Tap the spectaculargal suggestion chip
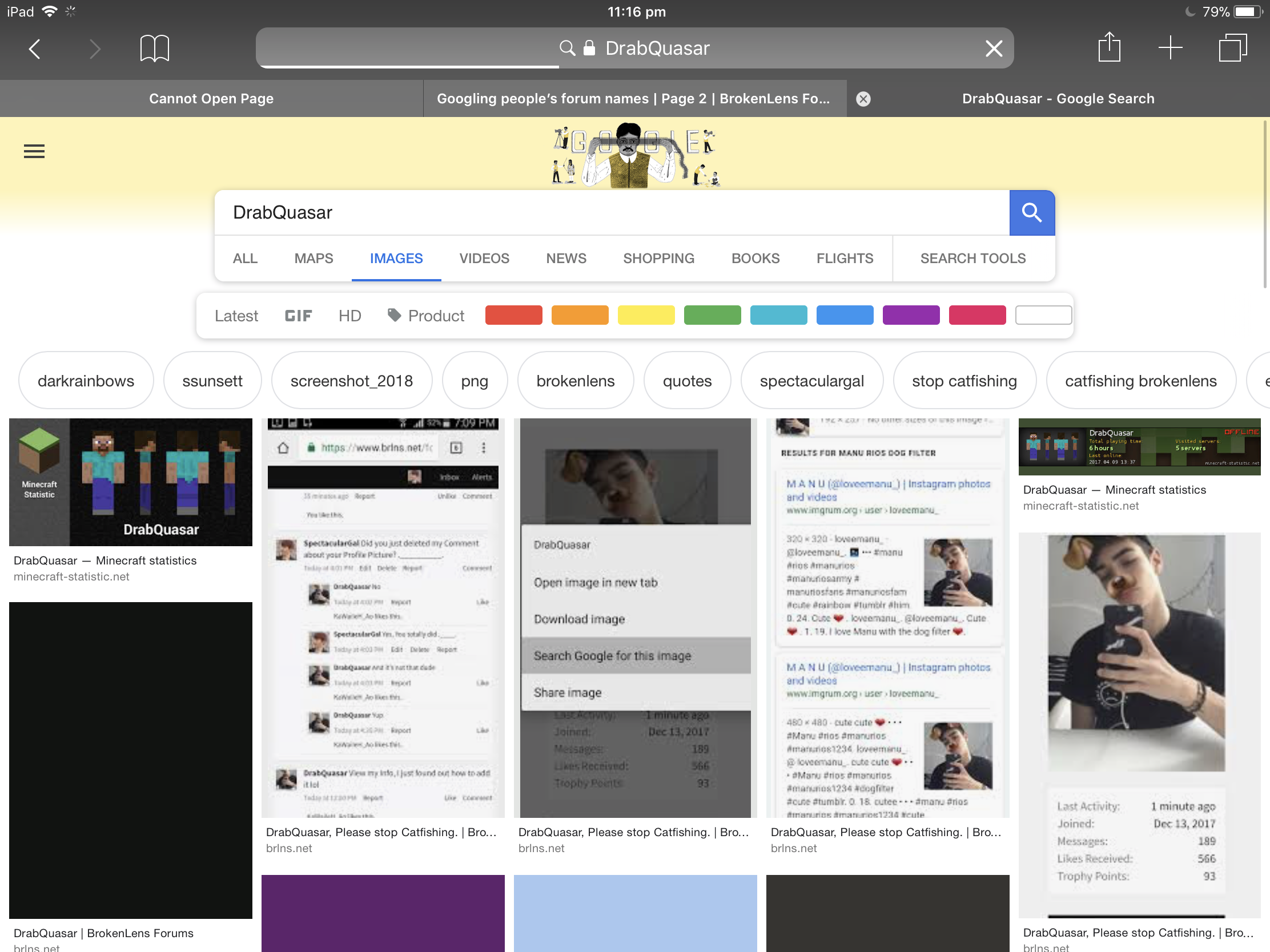Image resolution: width=1270 pixels, height=952 pixels. pyautogui.click(x=812, y=381)
